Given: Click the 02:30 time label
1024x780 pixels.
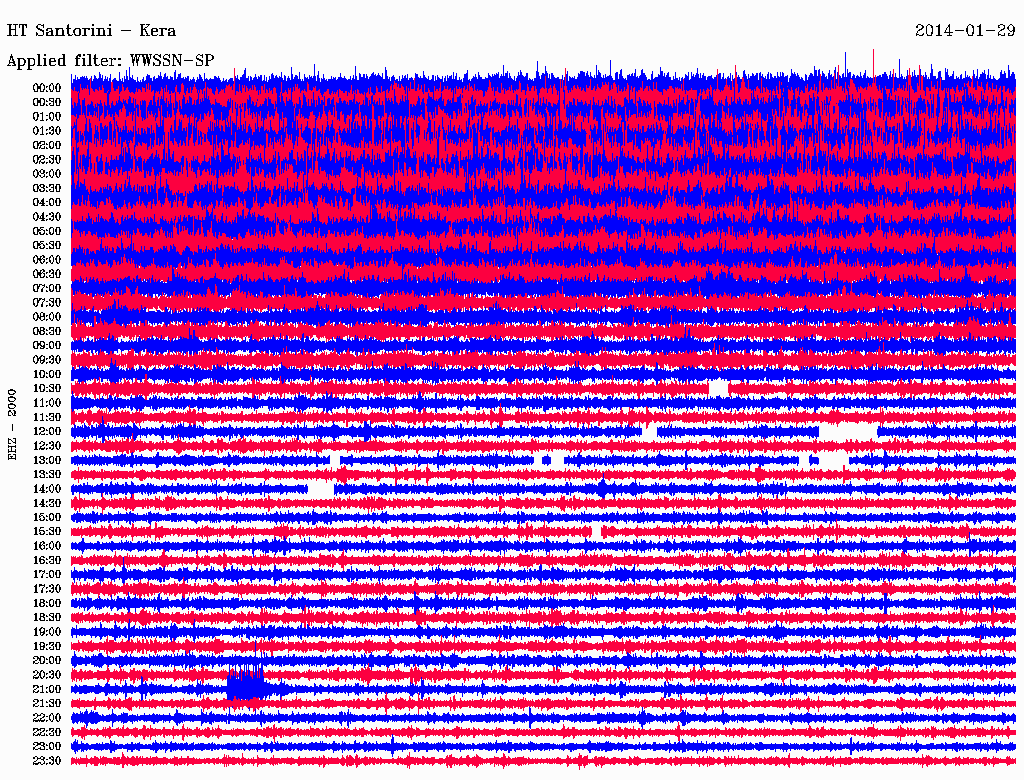Looking at the screenshot, I should [x=47, y=159].
